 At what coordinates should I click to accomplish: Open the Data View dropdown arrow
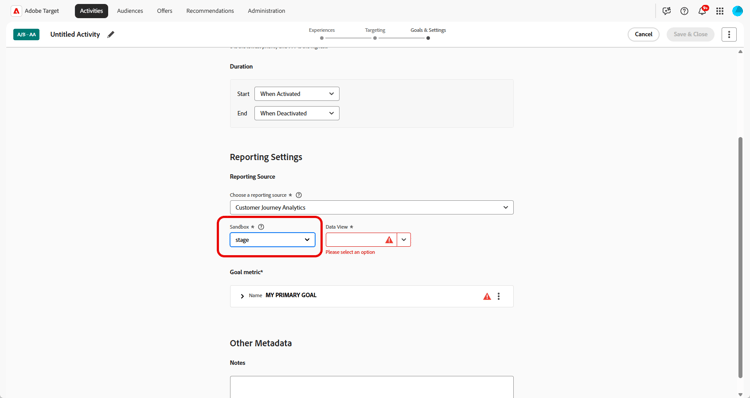coord(404,240)
